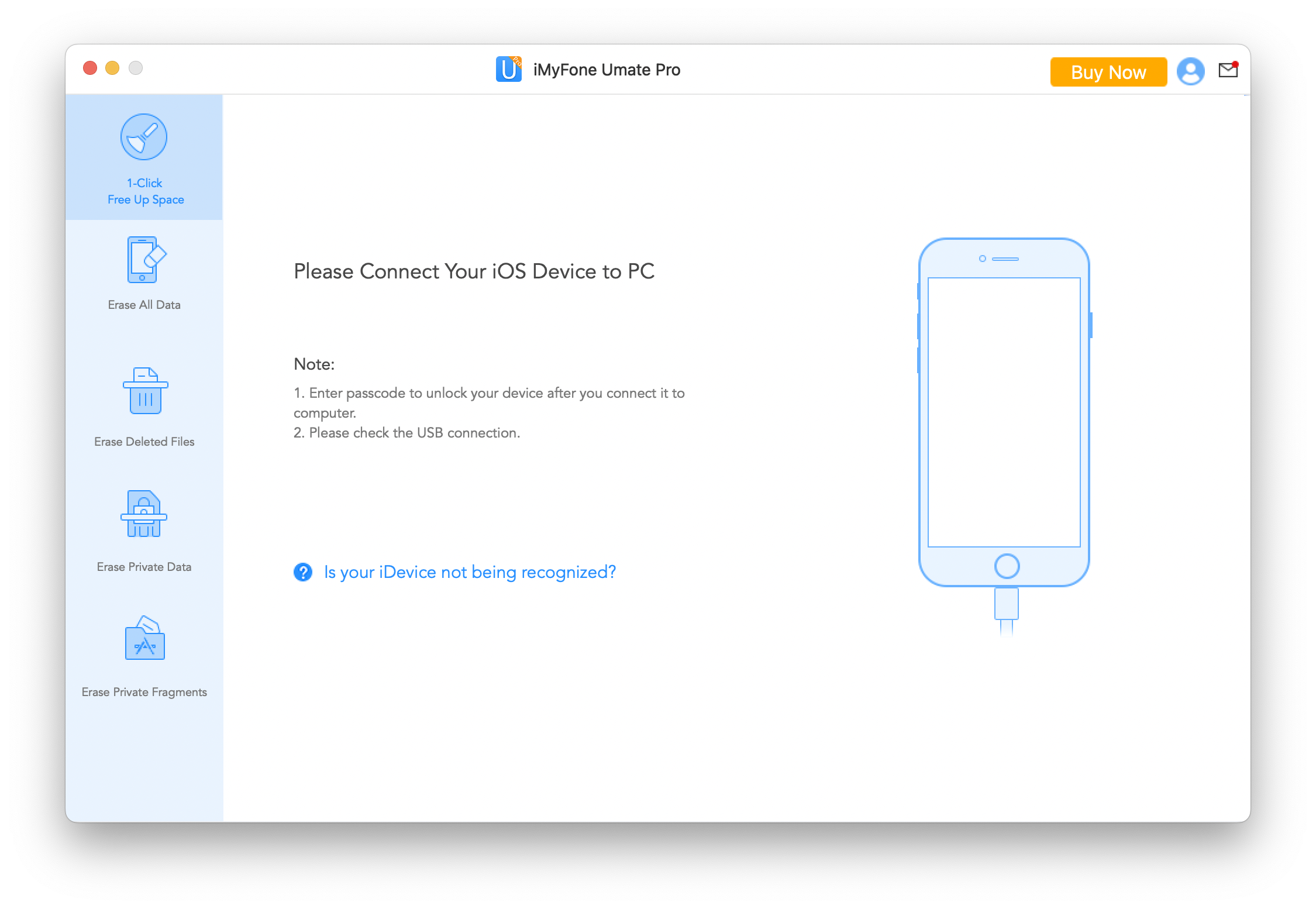Click the blue question mark help icon
Image resolution: width=1316 pixels, height=909 pixels.
[x=303, y=572]
